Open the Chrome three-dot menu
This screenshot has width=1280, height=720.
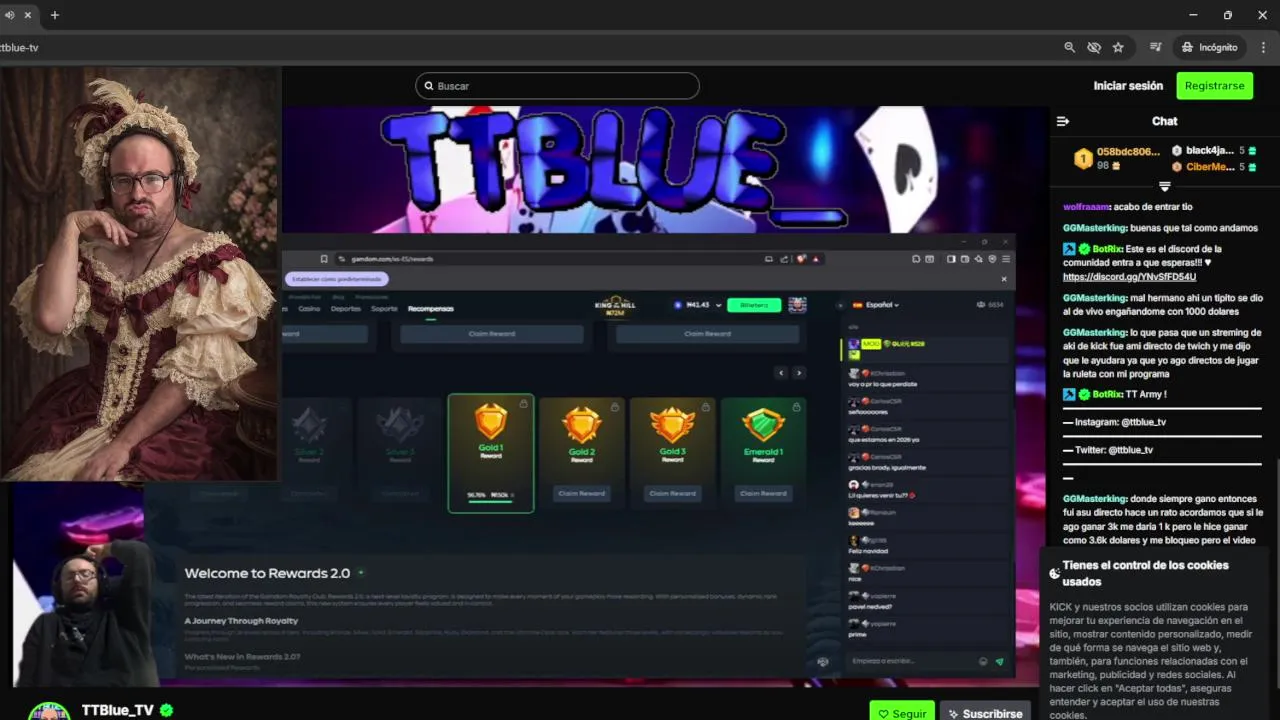[1264, 47]
